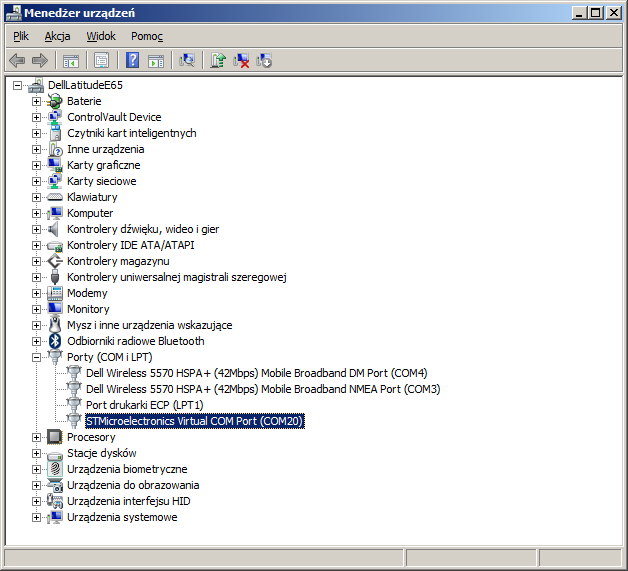Select Urządzenia biometryczne category label
The height and width of the screenshot is (571, 628).
point(127,469)
